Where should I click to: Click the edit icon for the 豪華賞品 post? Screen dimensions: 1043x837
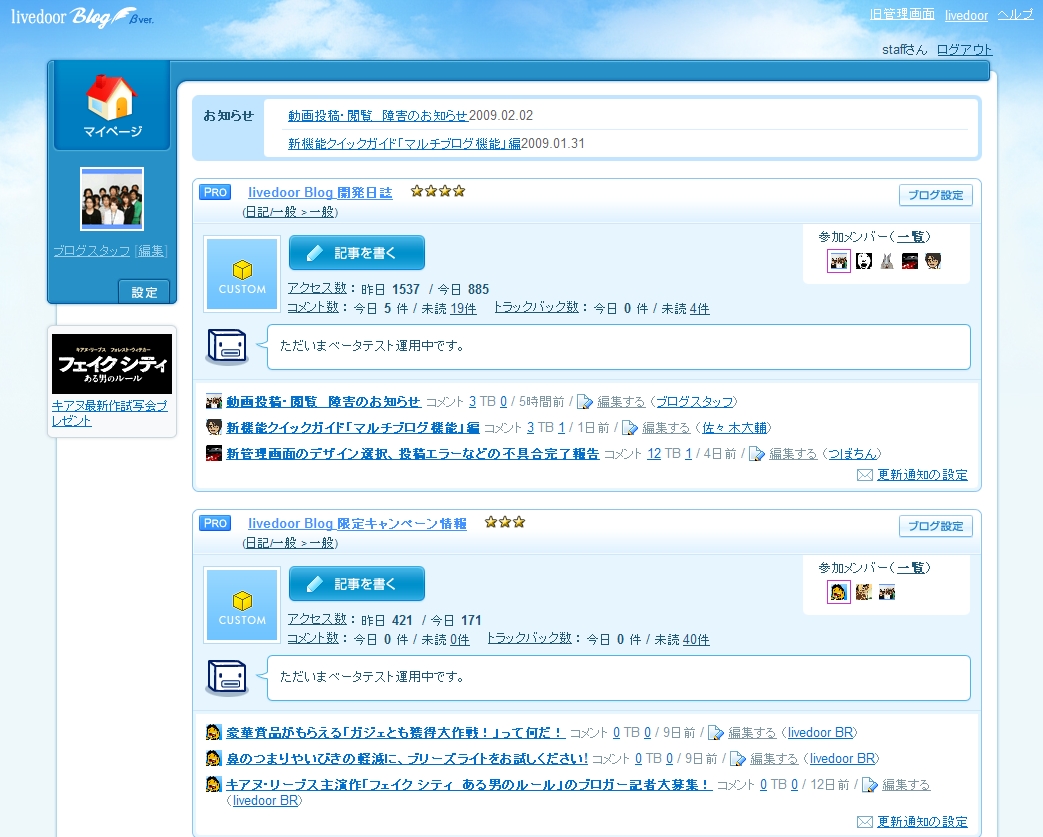pos(716,733)
